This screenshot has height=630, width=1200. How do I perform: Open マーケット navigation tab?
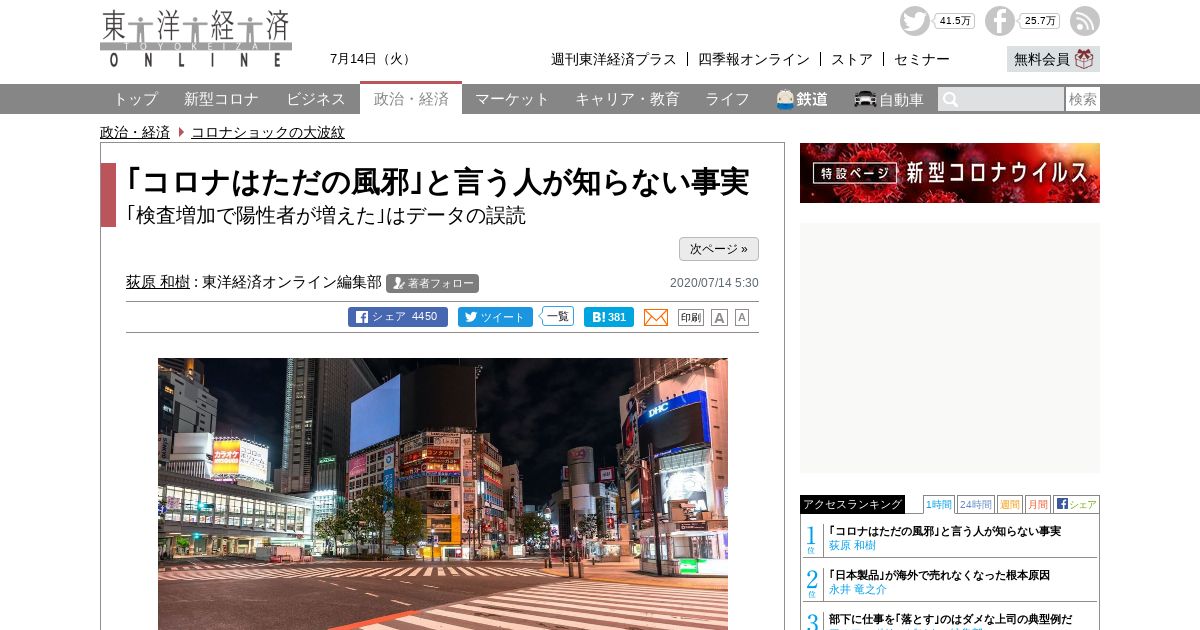[x=512, y=99]
